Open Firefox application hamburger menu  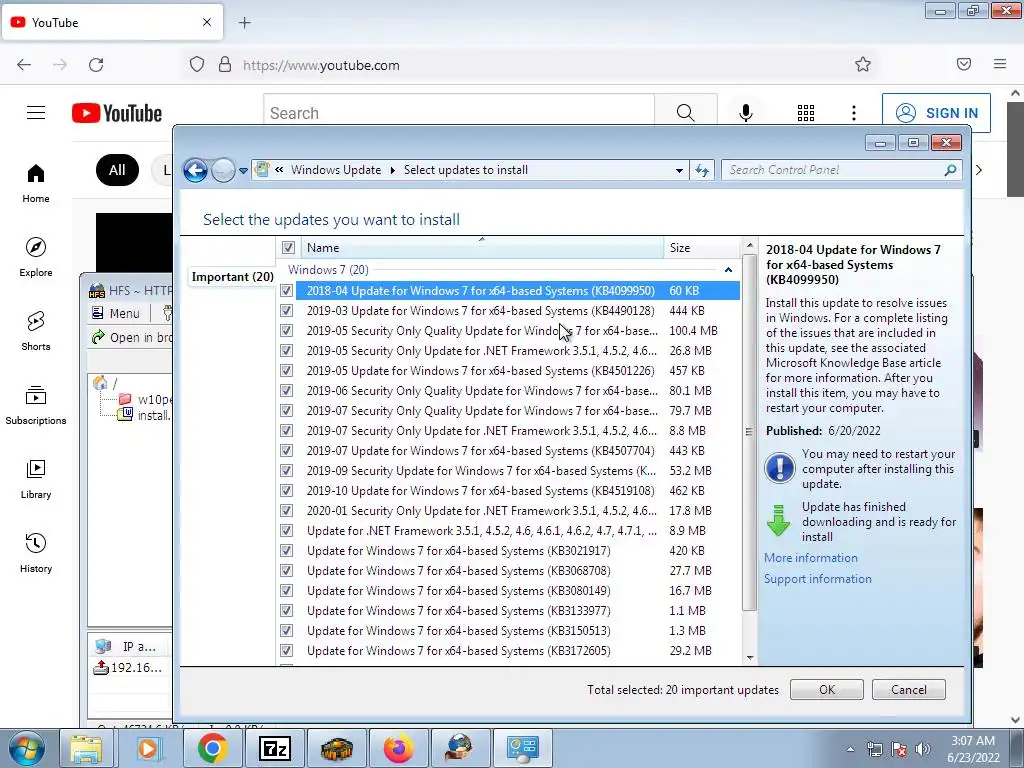tap(1000, 64)
